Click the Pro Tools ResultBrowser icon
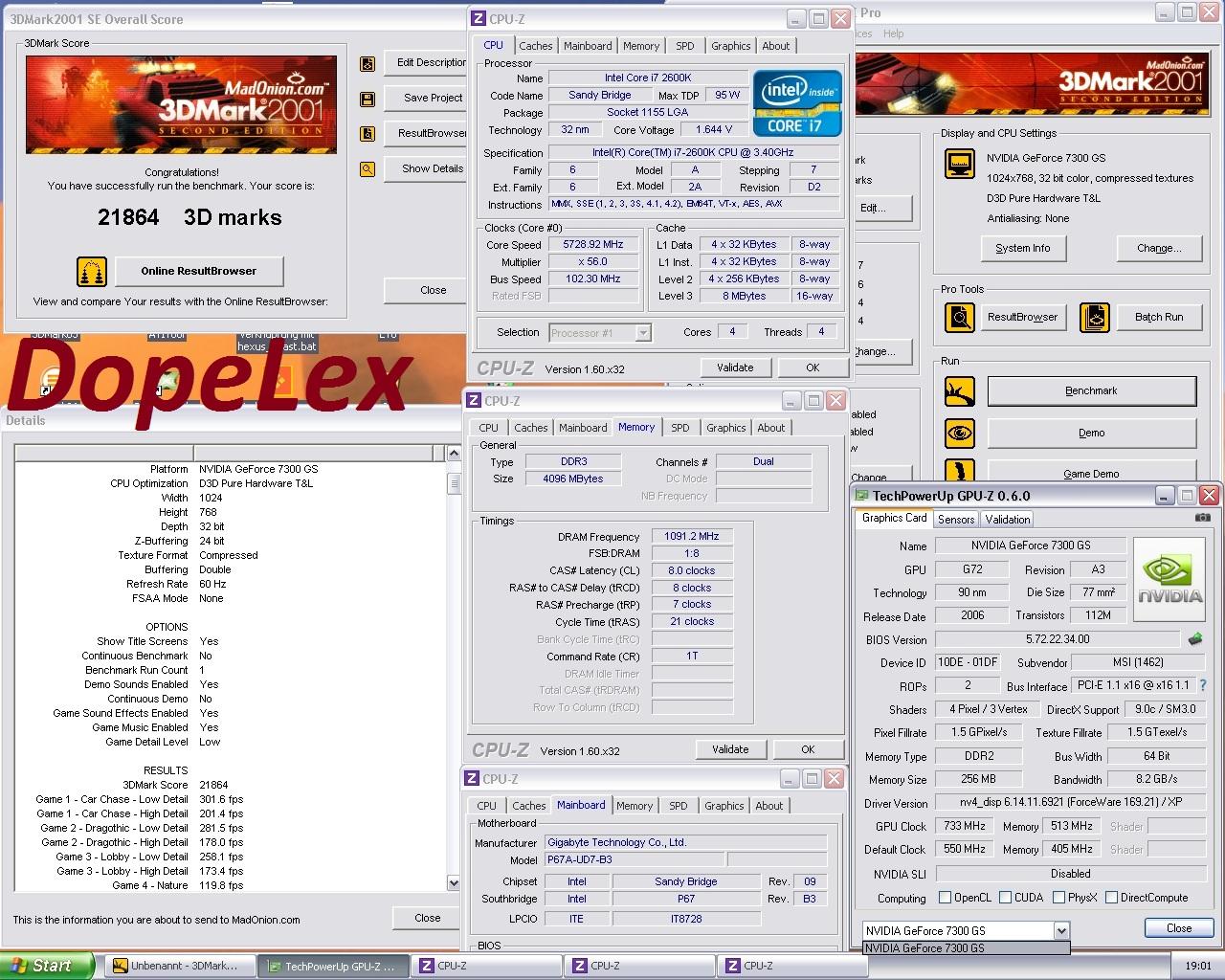This screenshot has height=980, width=1225. tap(960, 317)
